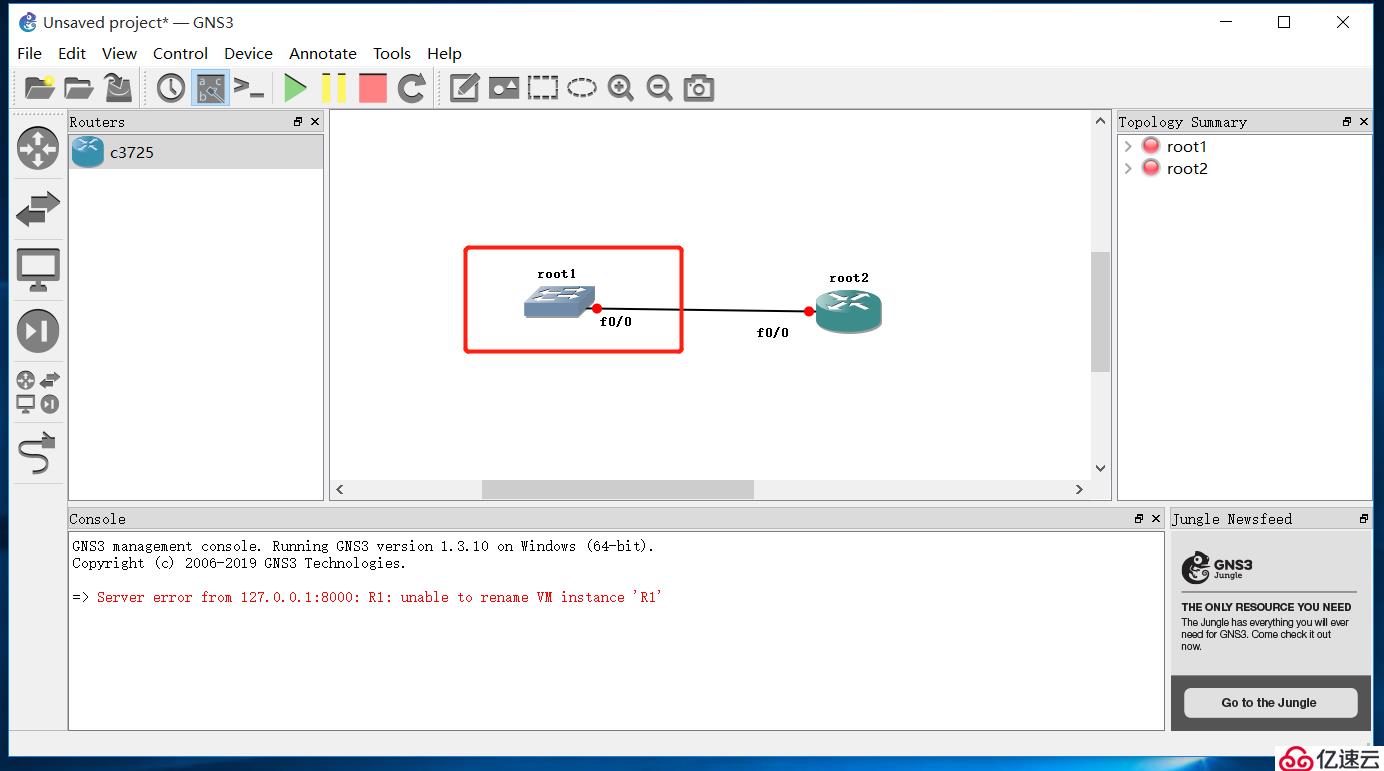Image resolution: width=1384 pixels, height=771 pixels.
Task: Open the snapshot manager clock icon
Action: click(x=171, y=88)
